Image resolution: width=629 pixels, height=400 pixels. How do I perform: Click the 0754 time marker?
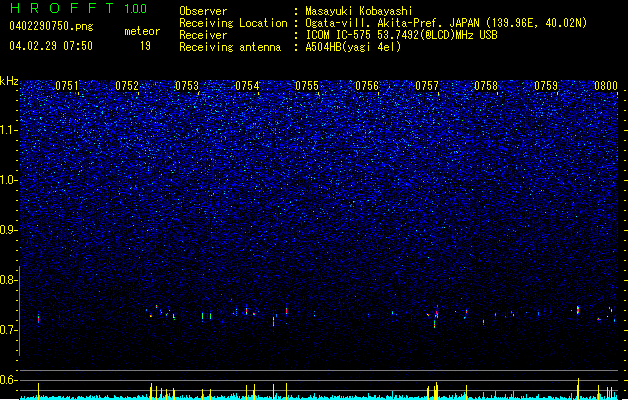[247, 86]
